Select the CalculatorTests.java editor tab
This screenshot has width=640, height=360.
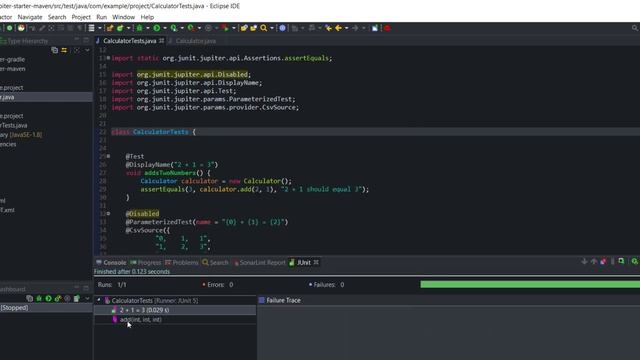[129, 41]
